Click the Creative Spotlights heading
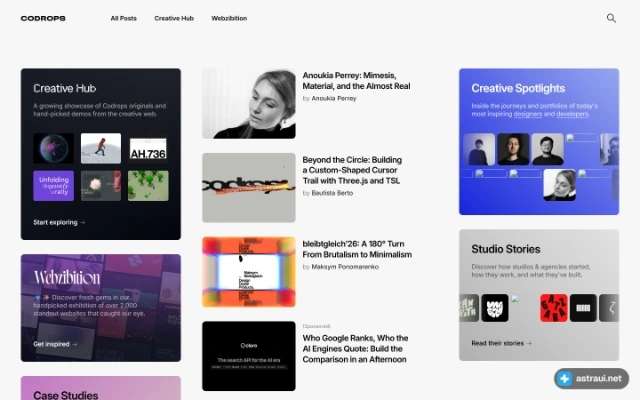 (518, 89)
